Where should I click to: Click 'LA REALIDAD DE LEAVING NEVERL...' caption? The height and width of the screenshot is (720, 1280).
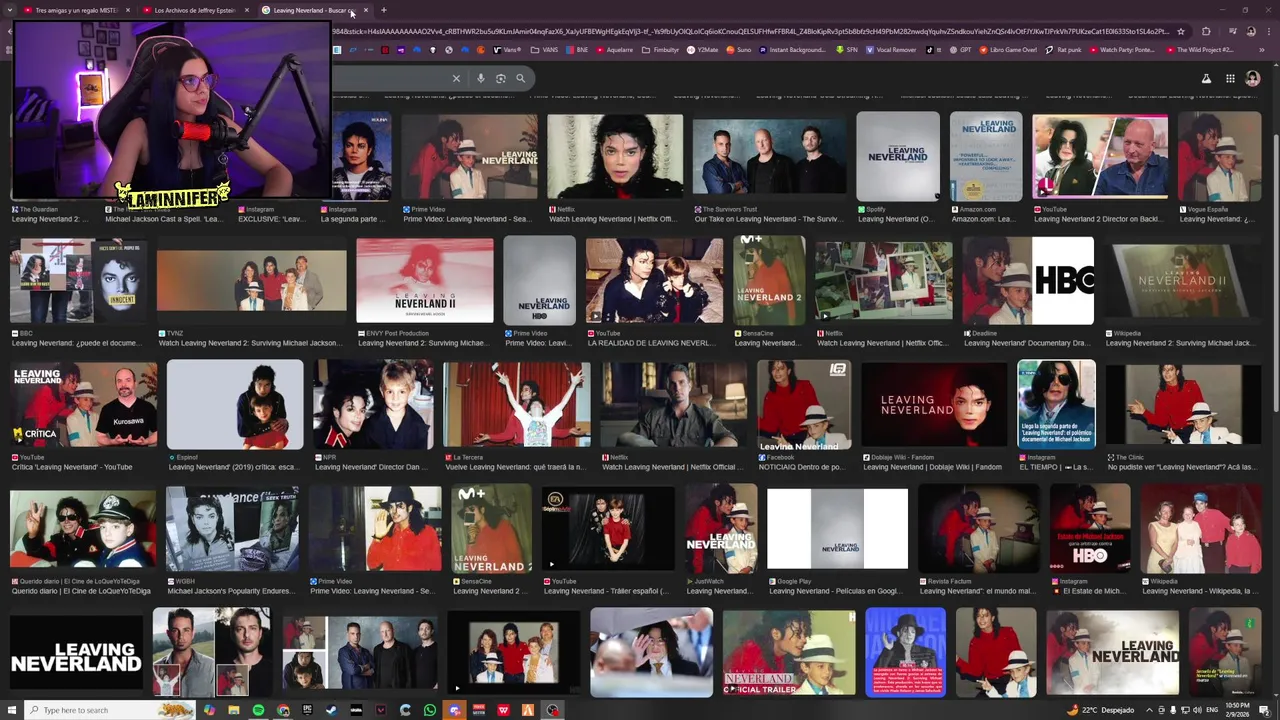651,343
